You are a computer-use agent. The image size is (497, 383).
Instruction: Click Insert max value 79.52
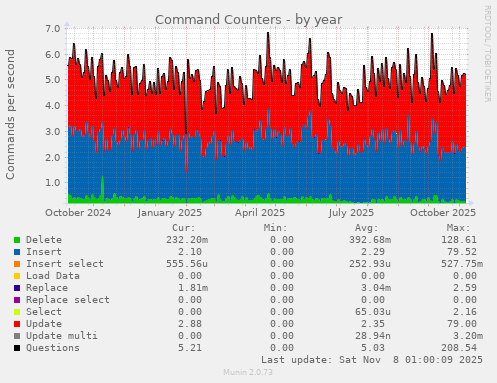click(462, 252)
